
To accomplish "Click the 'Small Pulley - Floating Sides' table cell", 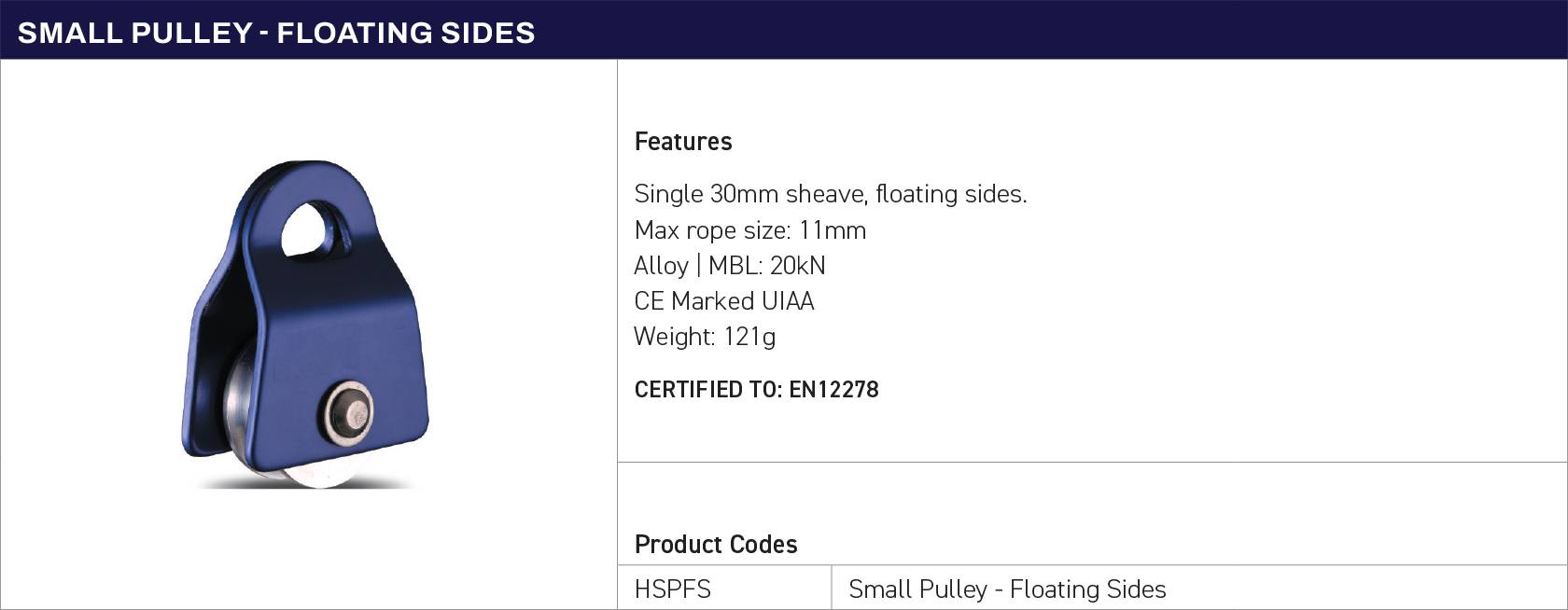I will click(x=1199, y=589).
